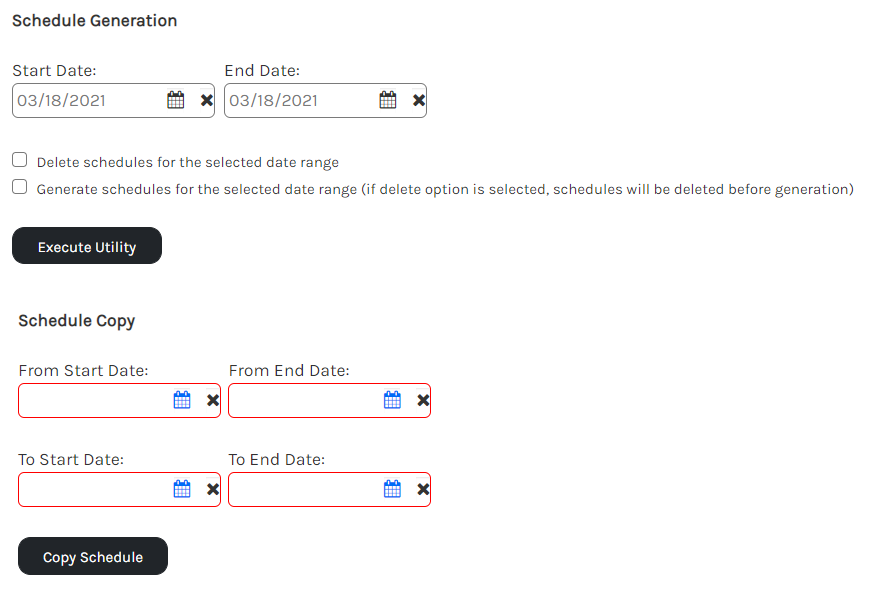
Task: Clear the From End Date field
Action: tap(423, 400)
